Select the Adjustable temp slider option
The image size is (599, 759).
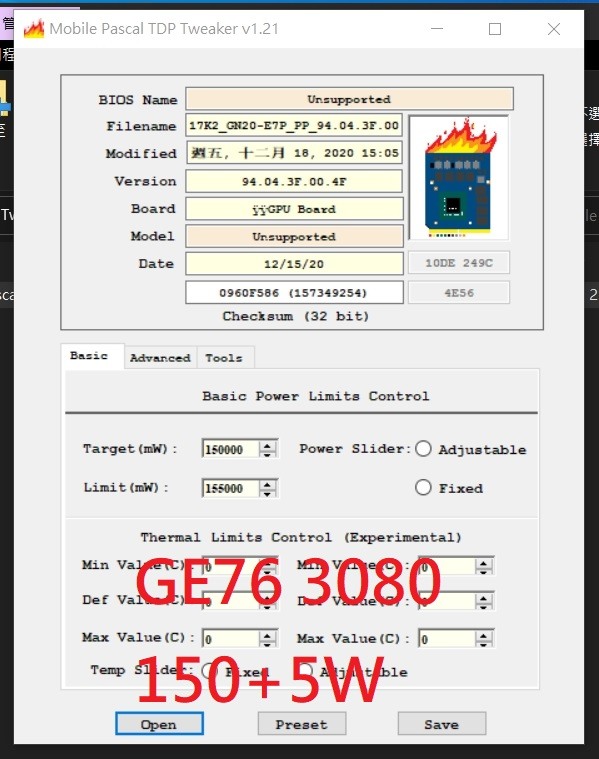305,671
